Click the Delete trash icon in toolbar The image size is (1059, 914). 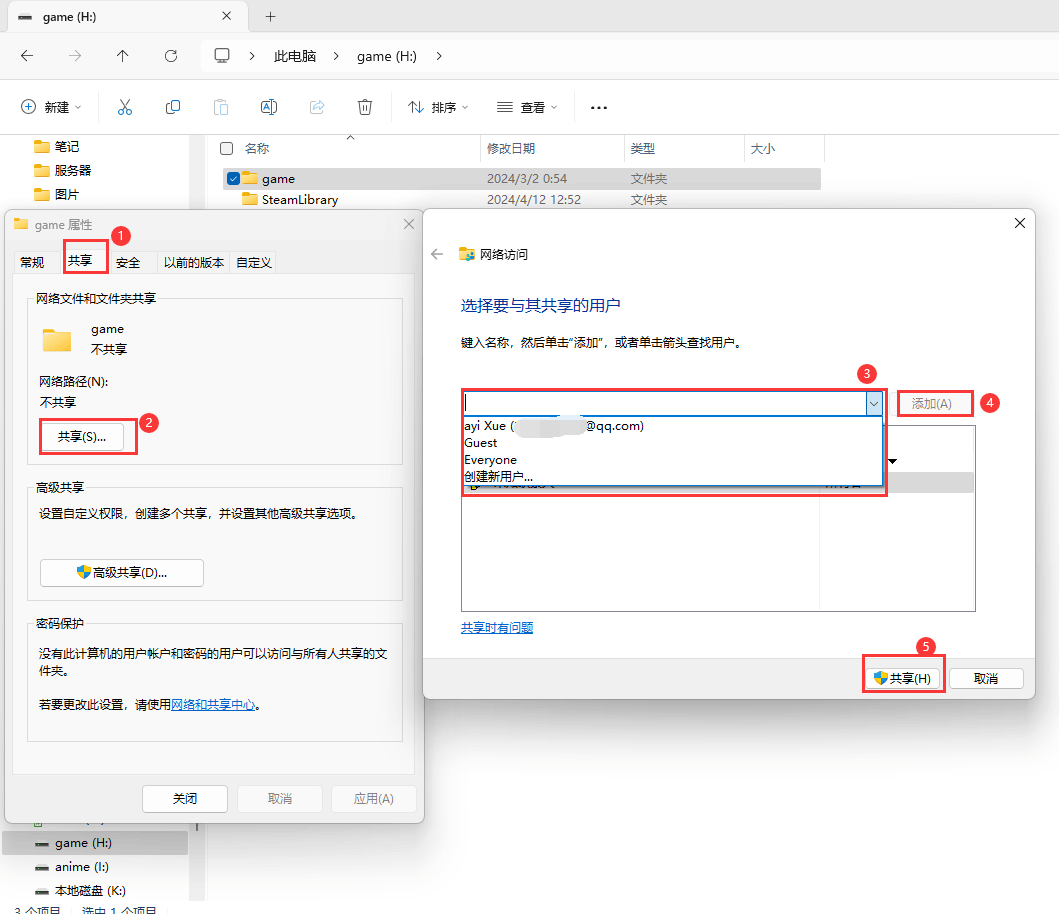click(x=365, y=107)
